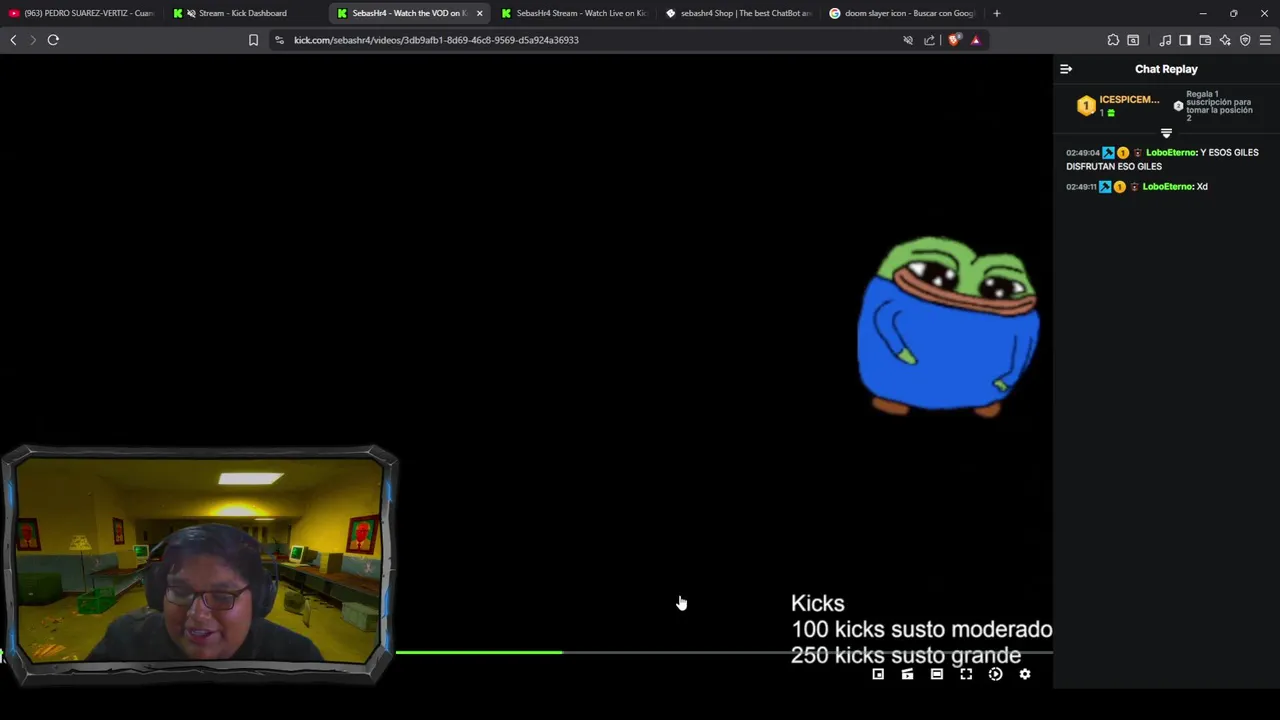1280x720 pixels.
Task: Click the end of the played progress segment
Action: coord(561,652)
